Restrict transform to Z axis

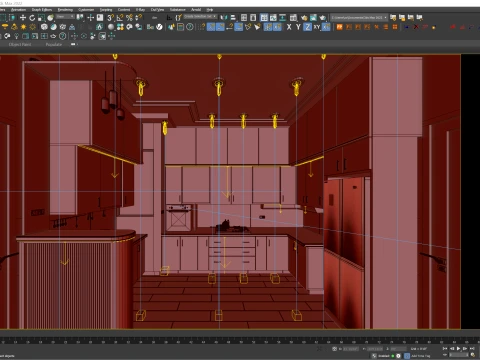pos(307,27)
